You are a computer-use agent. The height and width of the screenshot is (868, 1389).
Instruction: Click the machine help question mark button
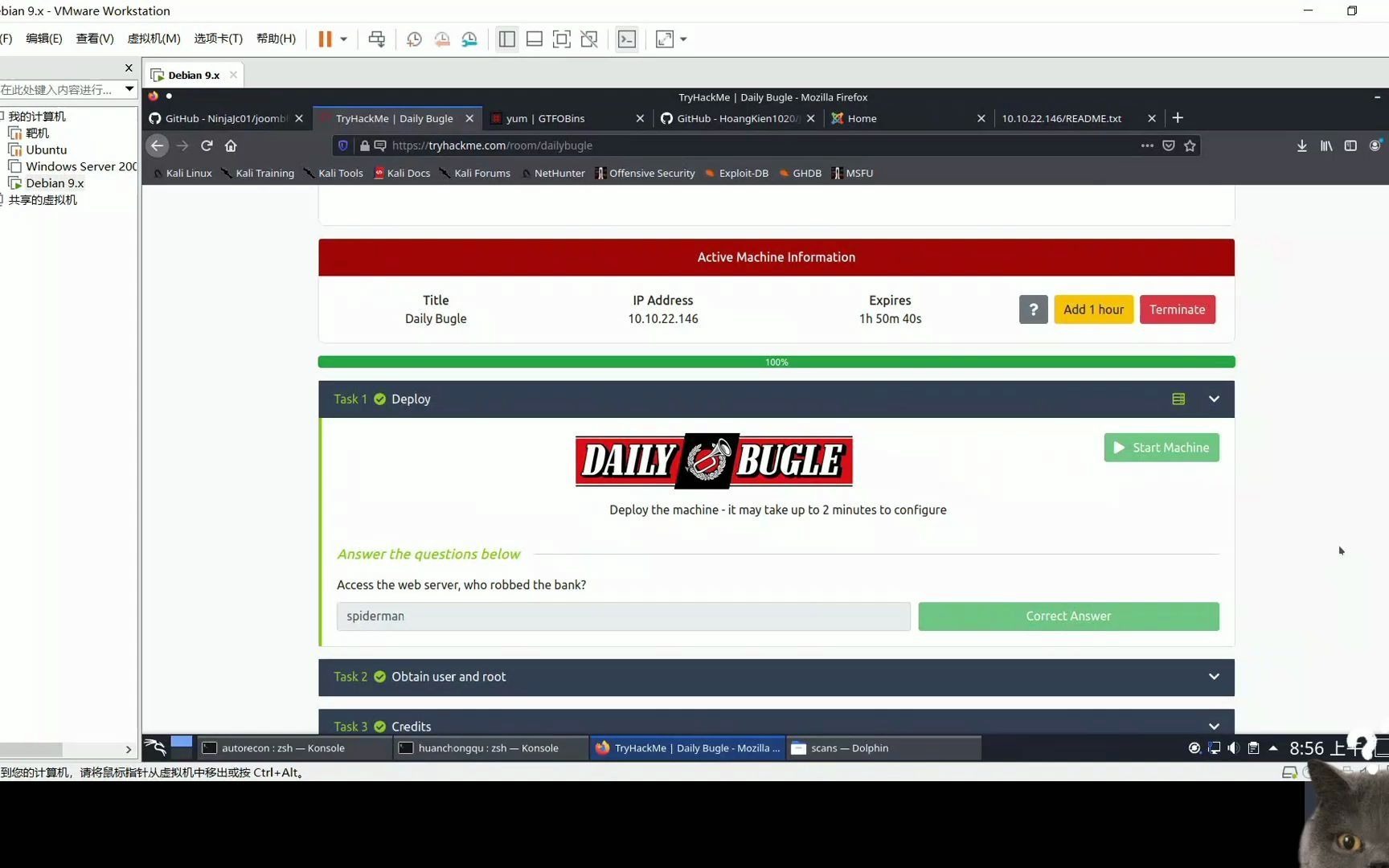[x=1033, y=309]
